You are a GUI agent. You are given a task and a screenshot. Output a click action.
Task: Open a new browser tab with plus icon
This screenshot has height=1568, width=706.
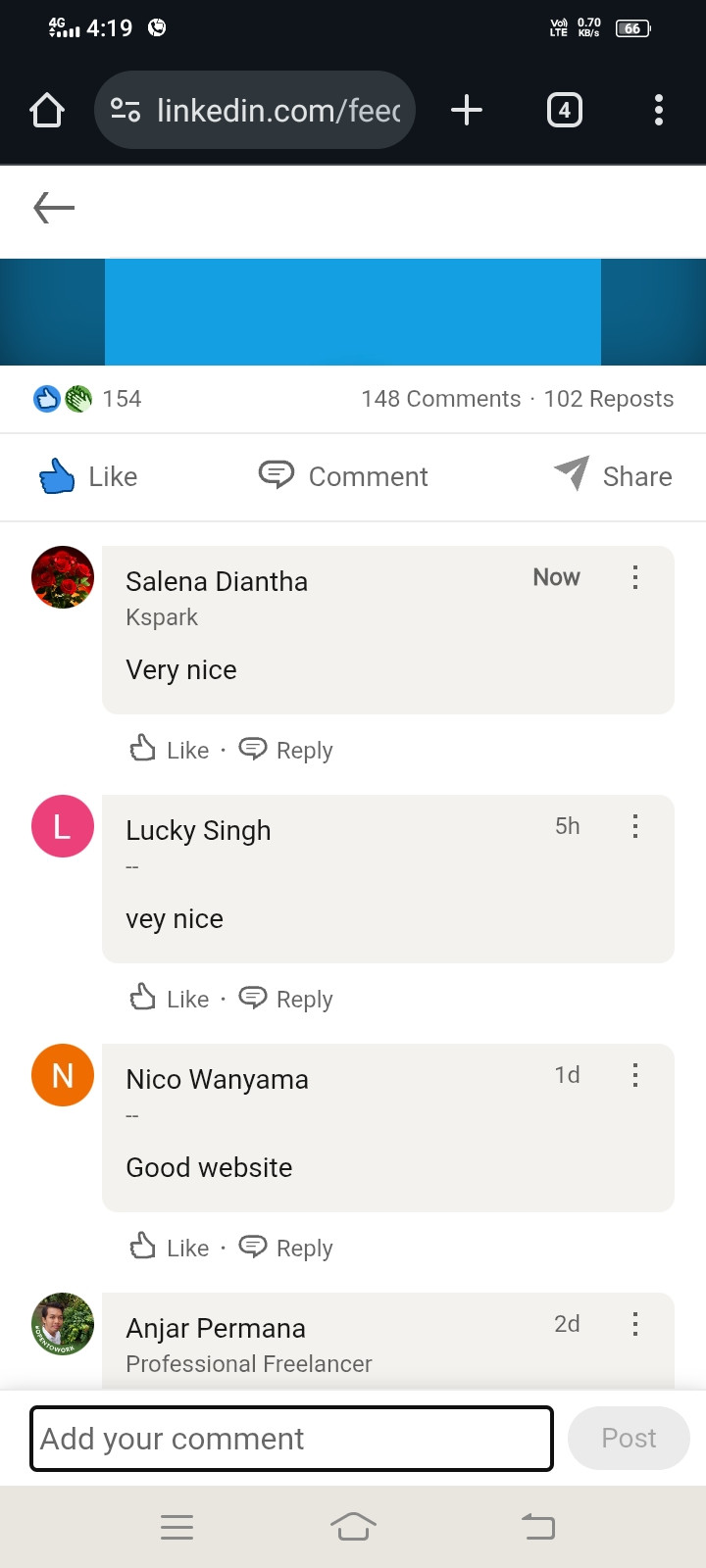(x=467, y=110)
